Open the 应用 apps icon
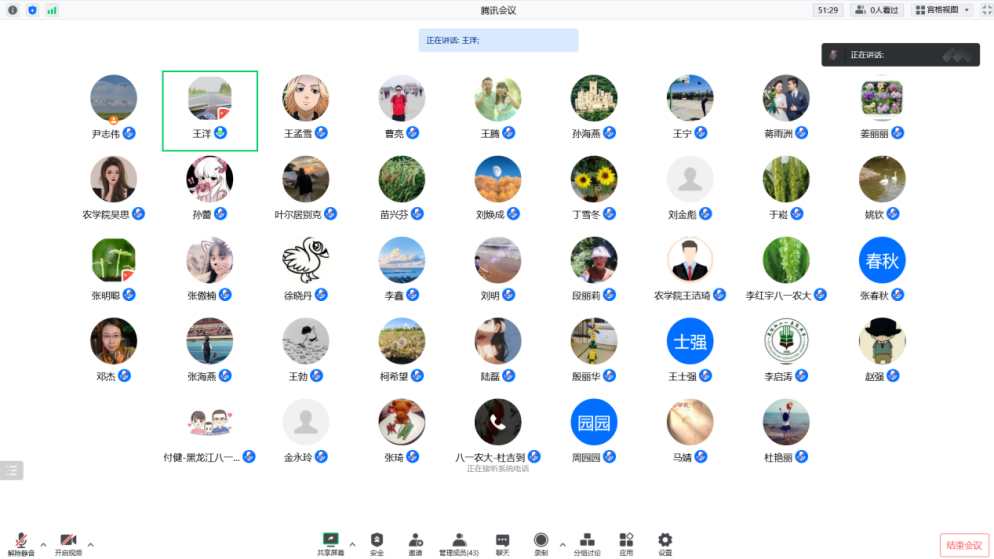Screen dimensions: 994x559 point(626,541)
